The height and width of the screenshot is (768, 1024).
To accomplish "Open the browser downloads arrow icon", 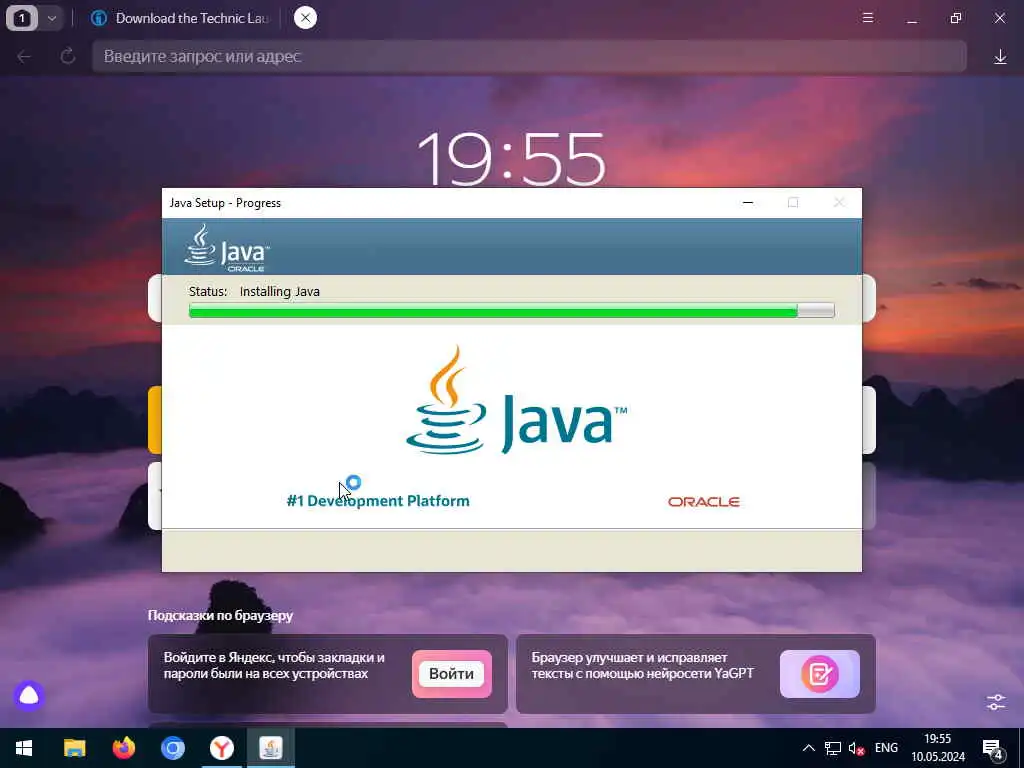I will [1000, 57].
